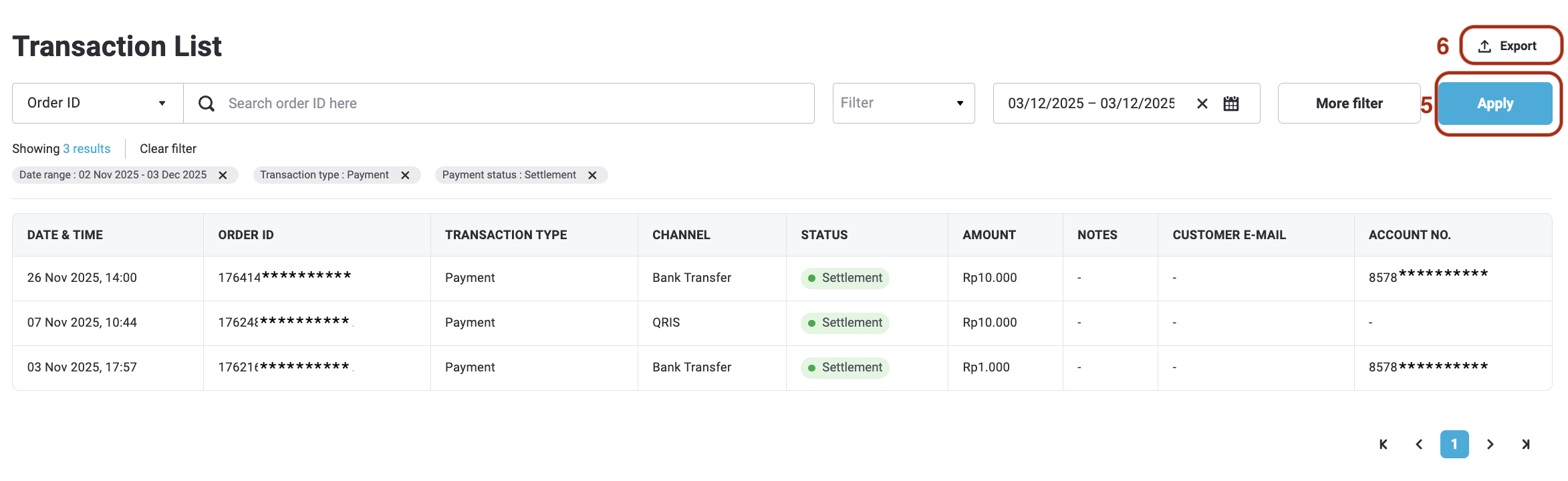Clear the date range field with X
1568x481 pixels.
point(1202,104)
